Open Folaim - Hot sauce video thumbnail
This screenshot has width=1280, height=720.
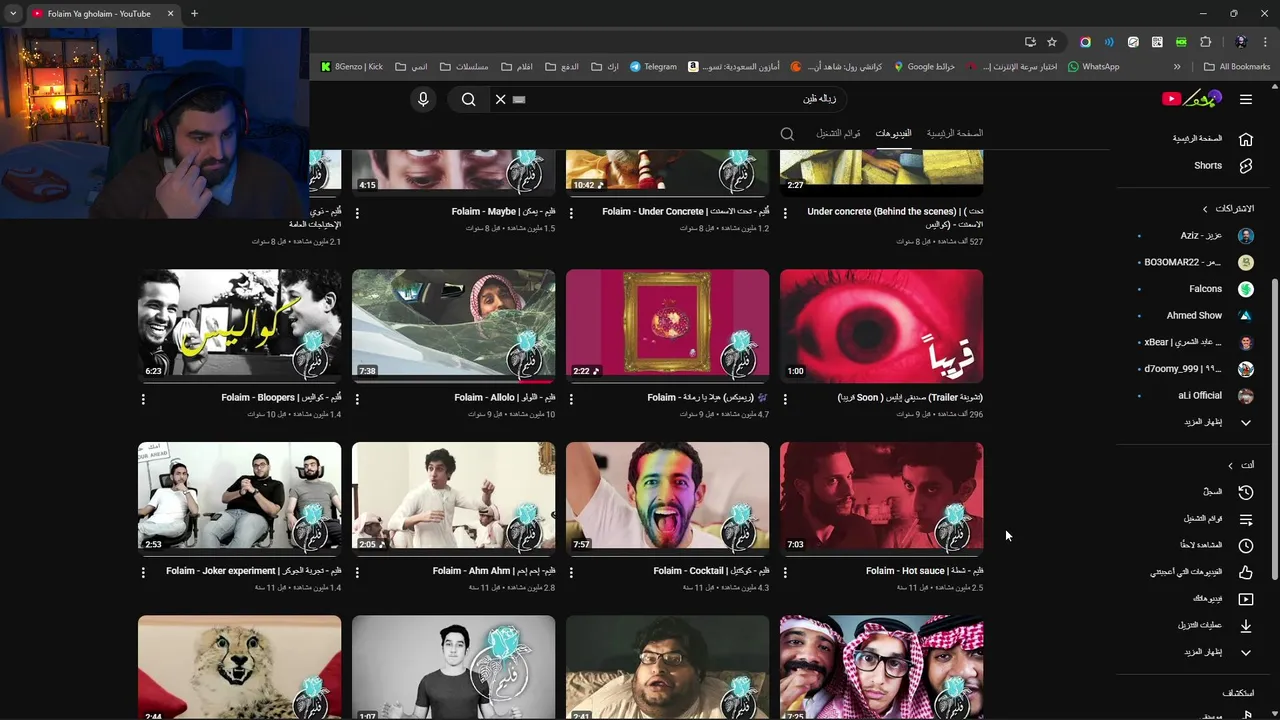(x=881, y=499)
